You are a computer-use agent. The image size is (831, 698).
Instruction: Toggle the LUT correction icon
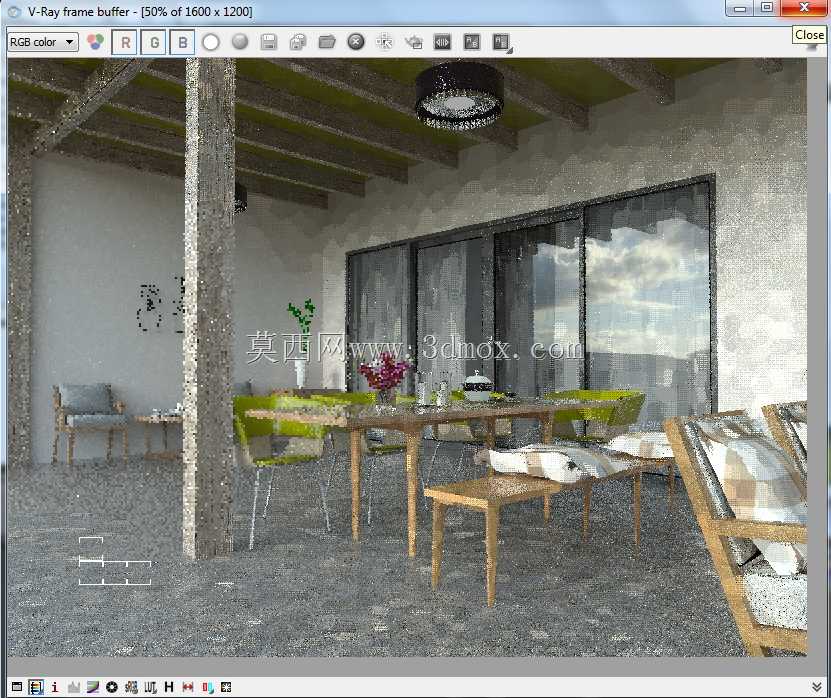[x=150, y=687]
